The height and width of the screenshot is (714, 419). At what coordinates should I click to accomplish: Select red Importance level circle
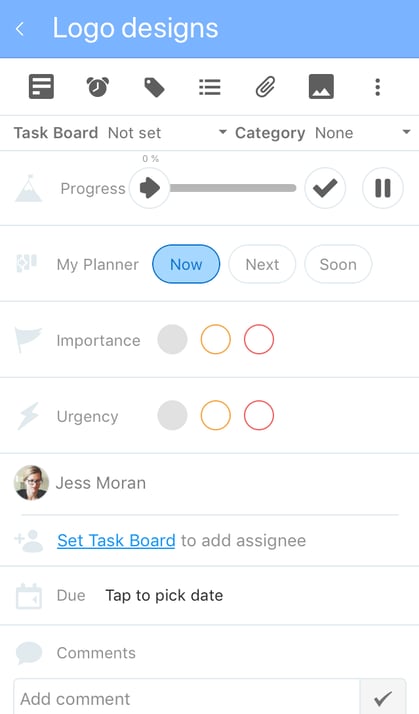click(259, 340)
